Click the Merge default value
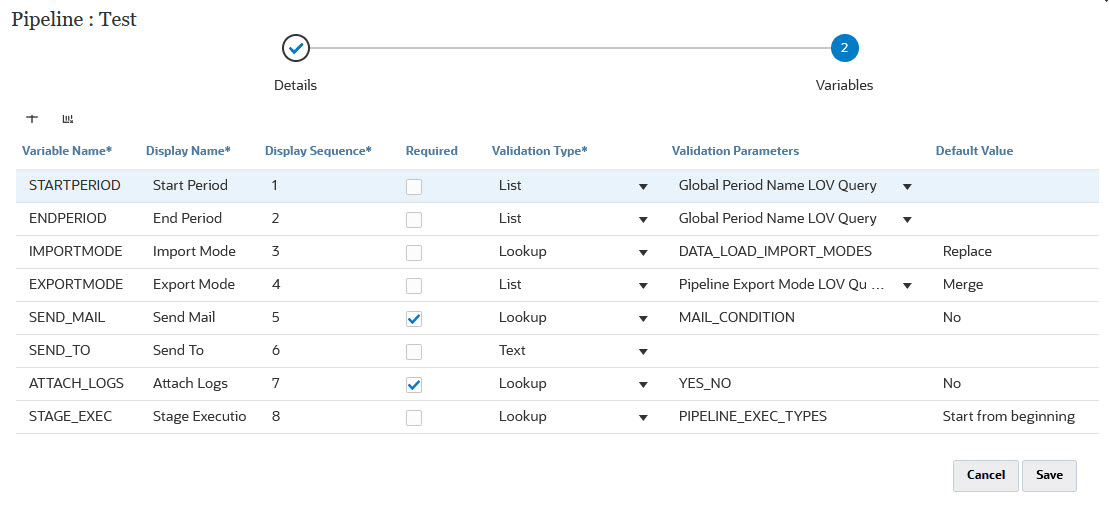Image resolution: width=1109 pixels, height=507 pixels. click(x=963, y=284)
